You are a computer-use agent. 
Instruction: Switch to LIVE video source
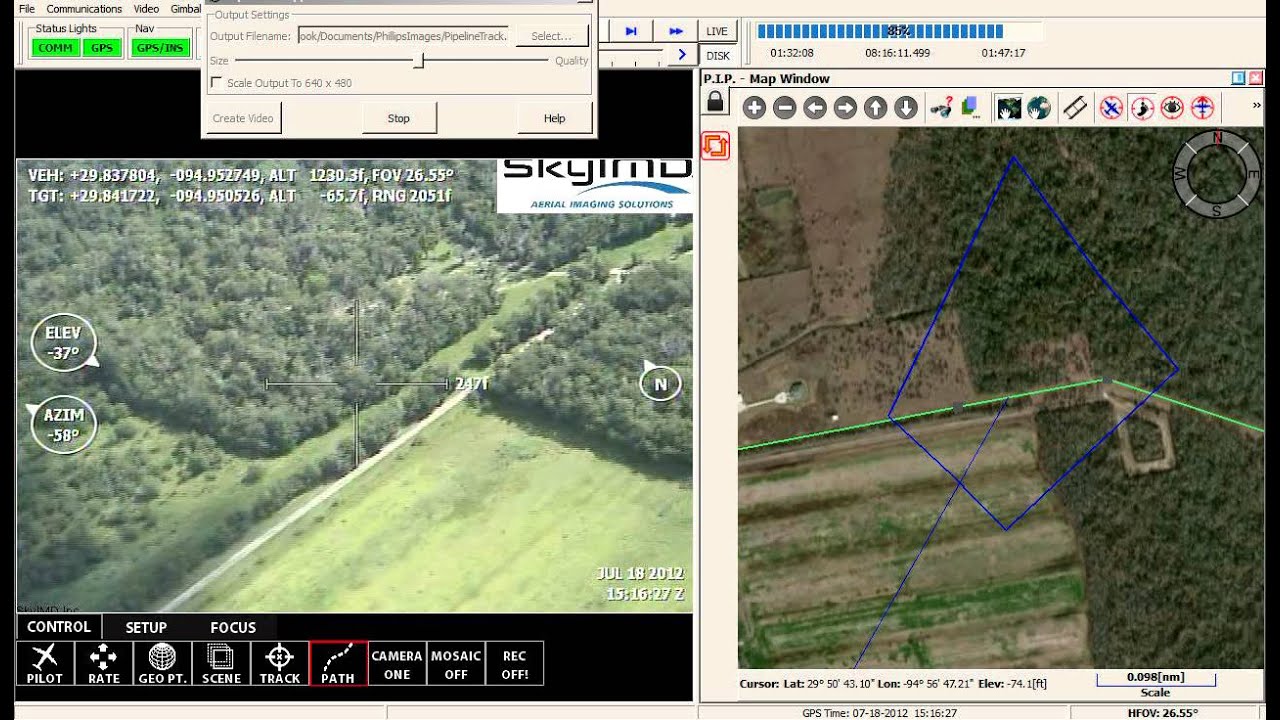click(x=717, y=31)
